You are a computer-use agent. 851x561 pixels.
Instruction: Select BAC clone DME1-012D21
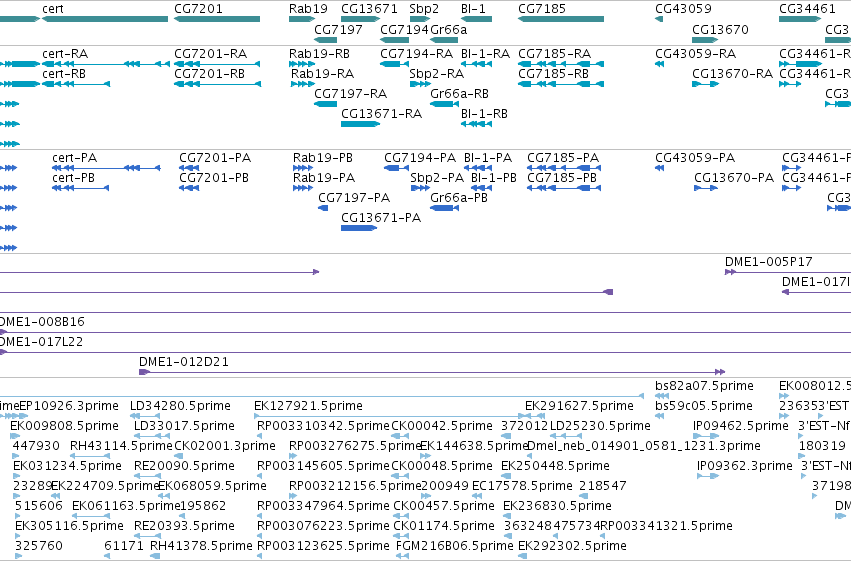tap(184, 362)
